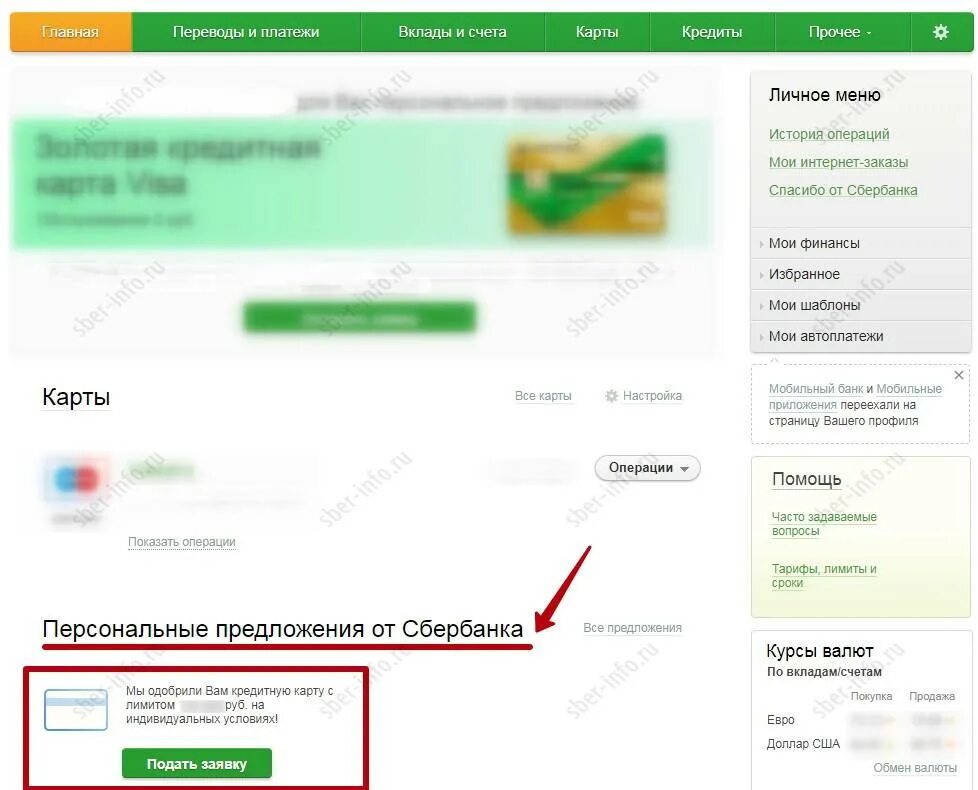Click the credit card offer icon

click(76, 710)
